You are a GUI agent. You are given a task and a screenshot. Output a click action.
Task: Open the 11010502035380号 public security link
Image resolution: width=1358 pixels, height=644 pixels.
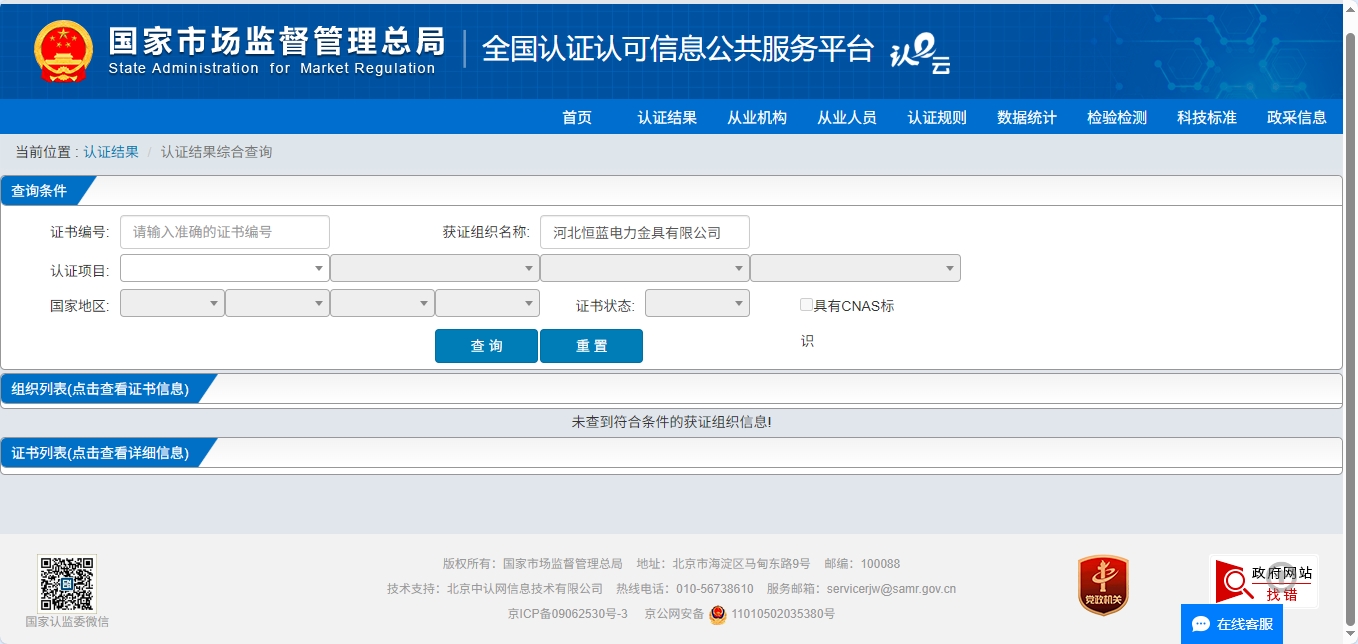(783, 614)
